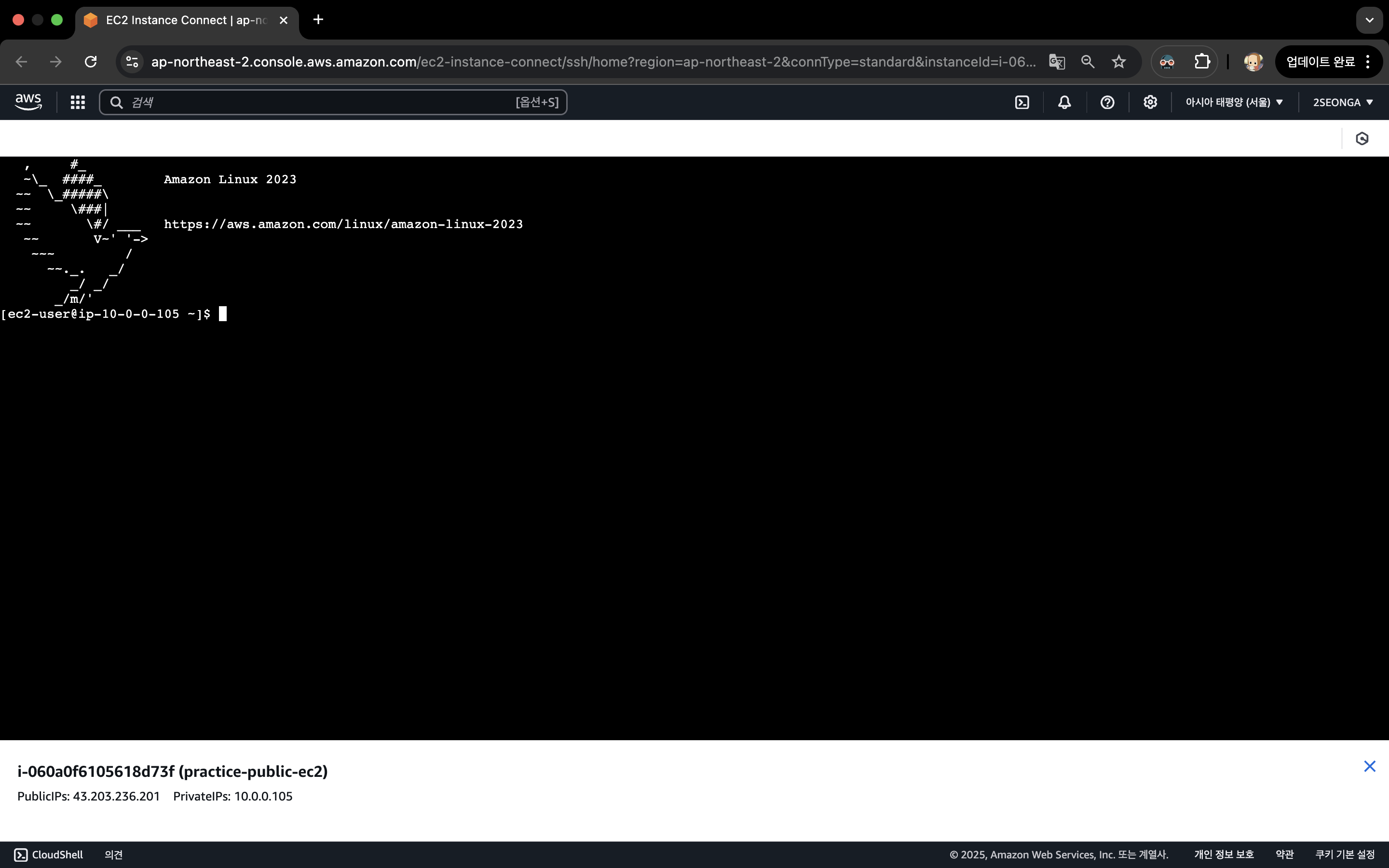Click the AWS logo home icon
1389x868 pixels.
pyautogui.click(x=28, y=102)
